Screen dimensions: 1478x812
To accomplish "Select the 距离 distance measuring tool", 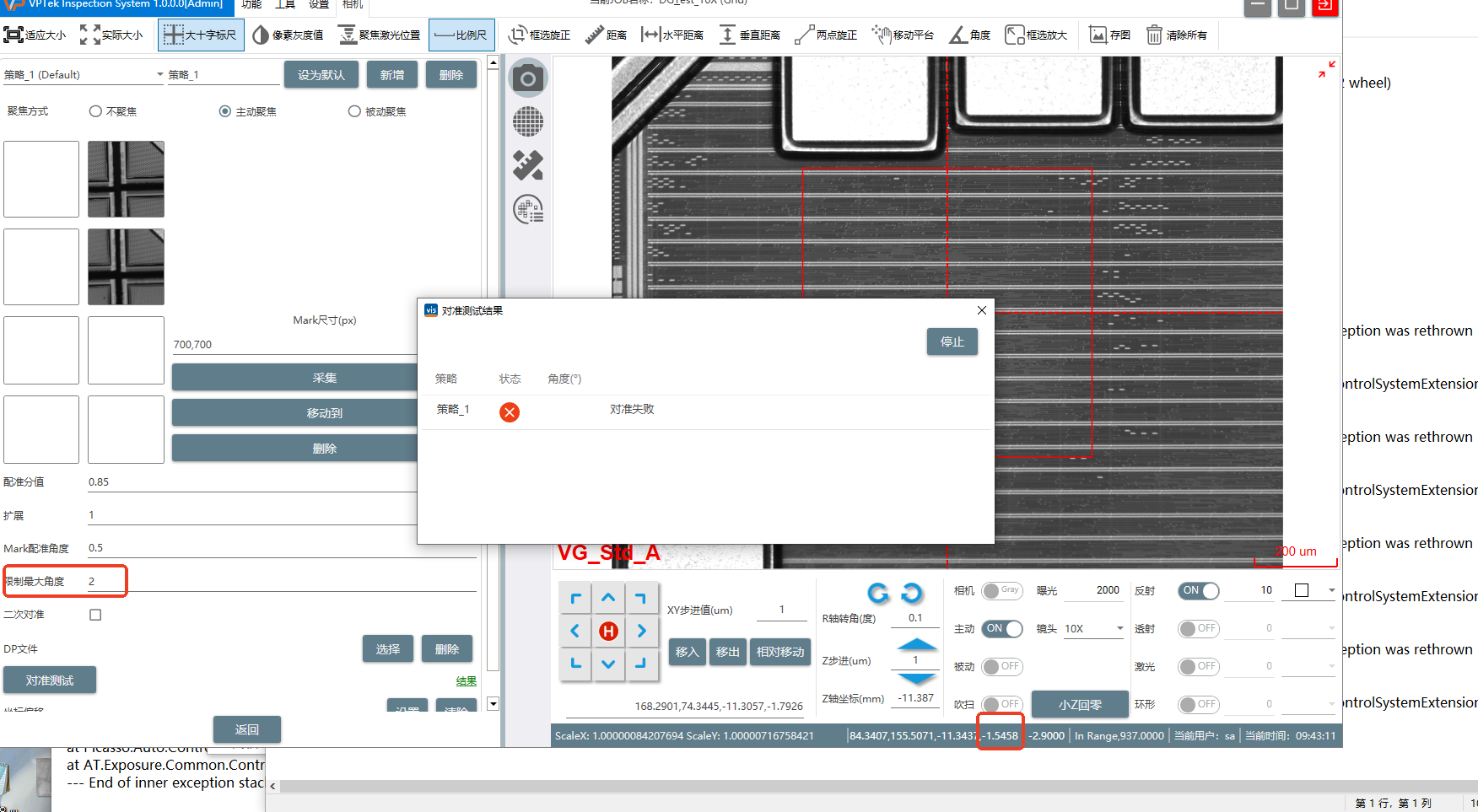I will [x=606, y=35].
